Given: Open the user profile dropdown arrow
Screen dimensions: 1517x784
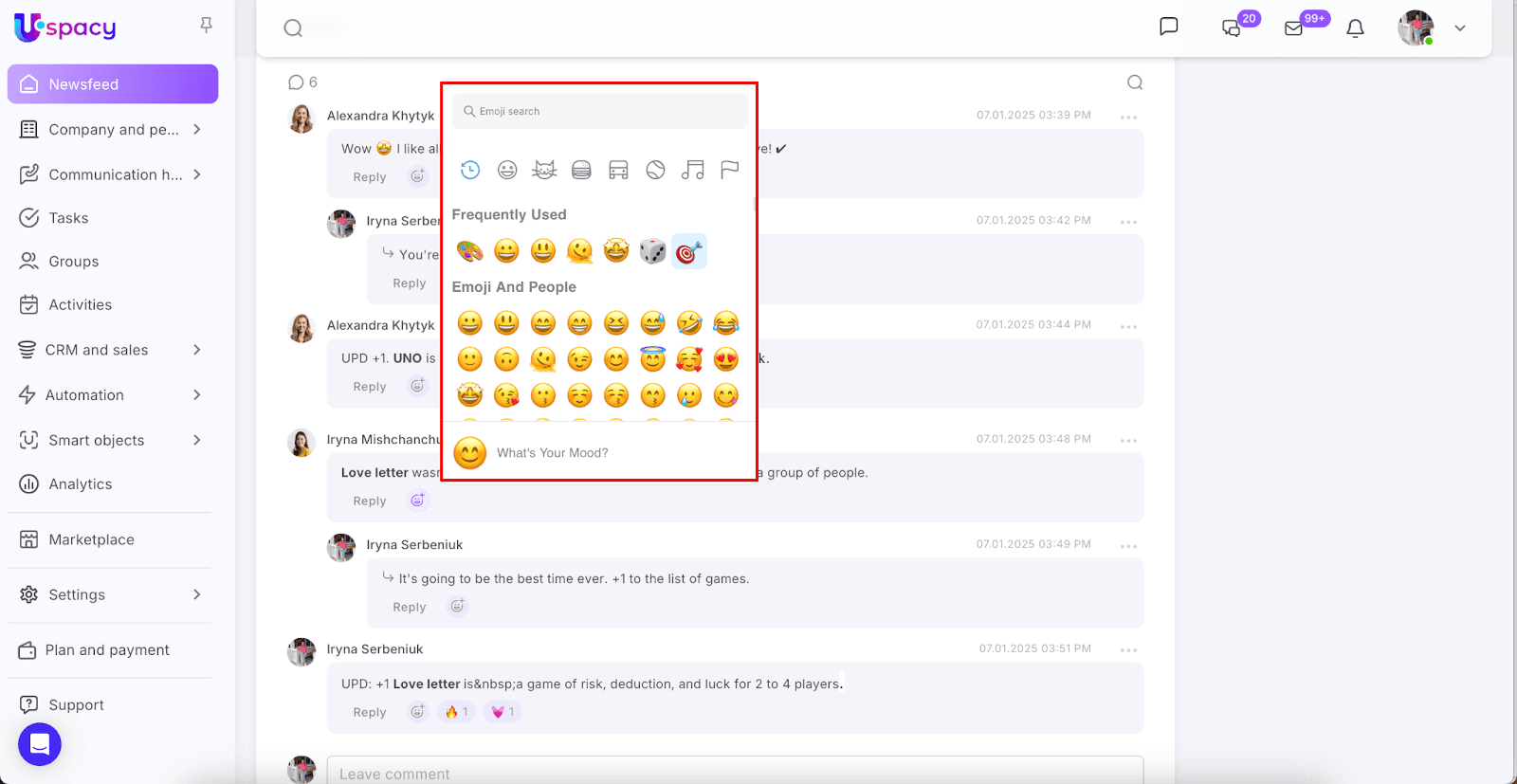Looking at the screenshot, I should tap(1460, 28).
